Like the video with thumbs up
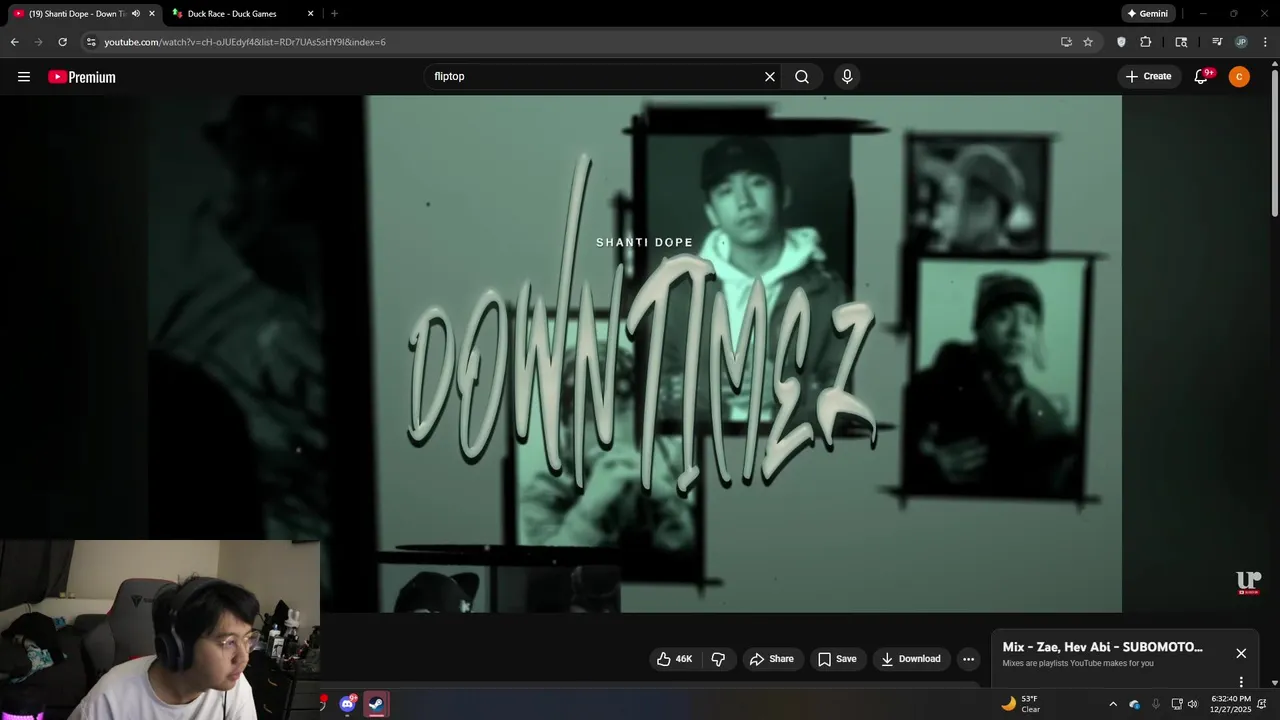The width and height of the screenshot is (1280, 720). [674, 659]
